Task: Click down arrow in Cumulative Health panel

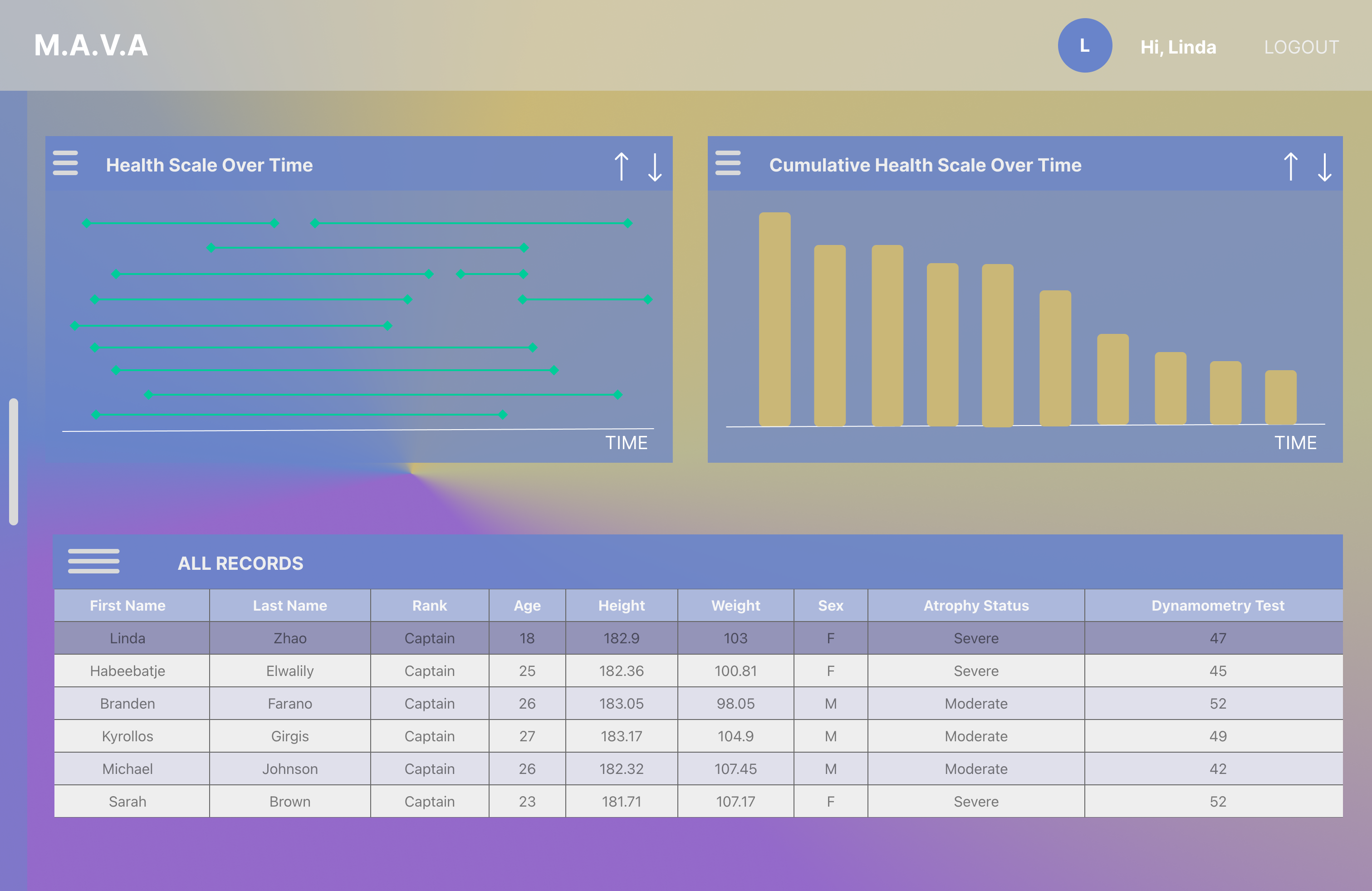Action: [x=1324, y=166]
